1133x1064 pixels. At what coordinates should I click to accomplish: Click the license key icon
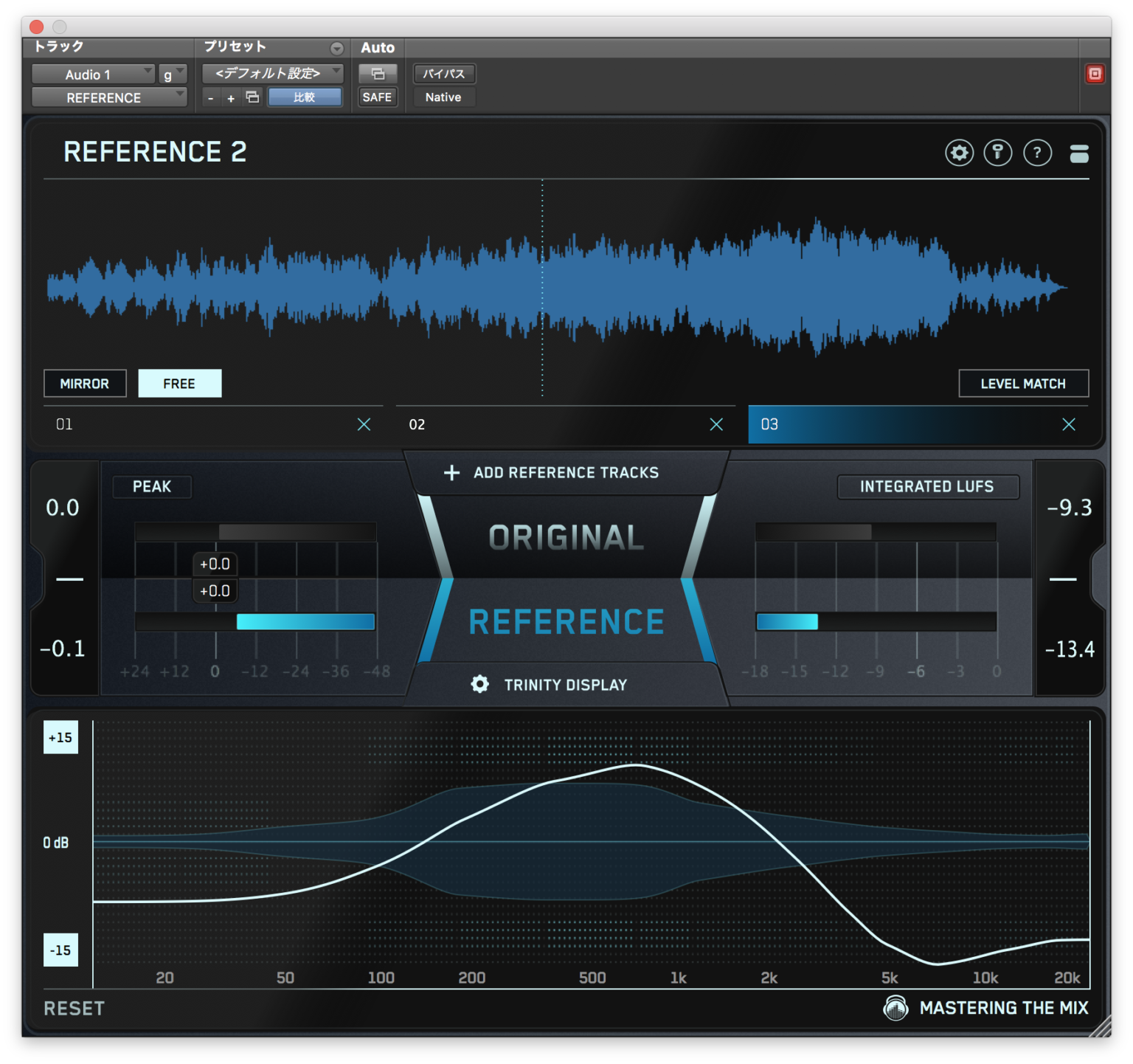tap(998, 153)
